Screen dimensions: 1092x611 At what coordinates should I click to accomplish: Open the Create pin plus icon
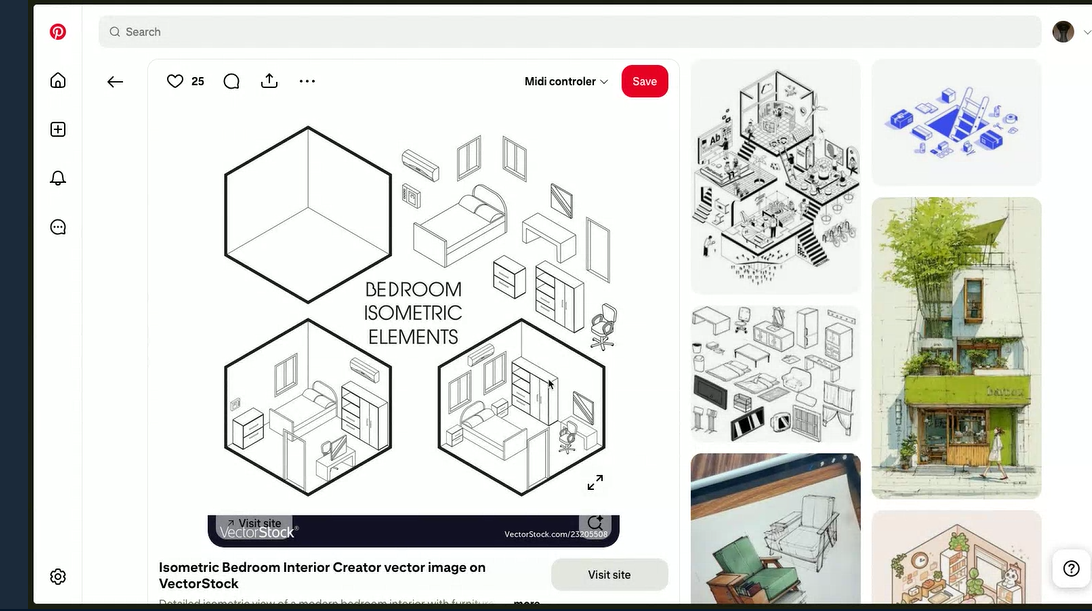tap(58, 130)
